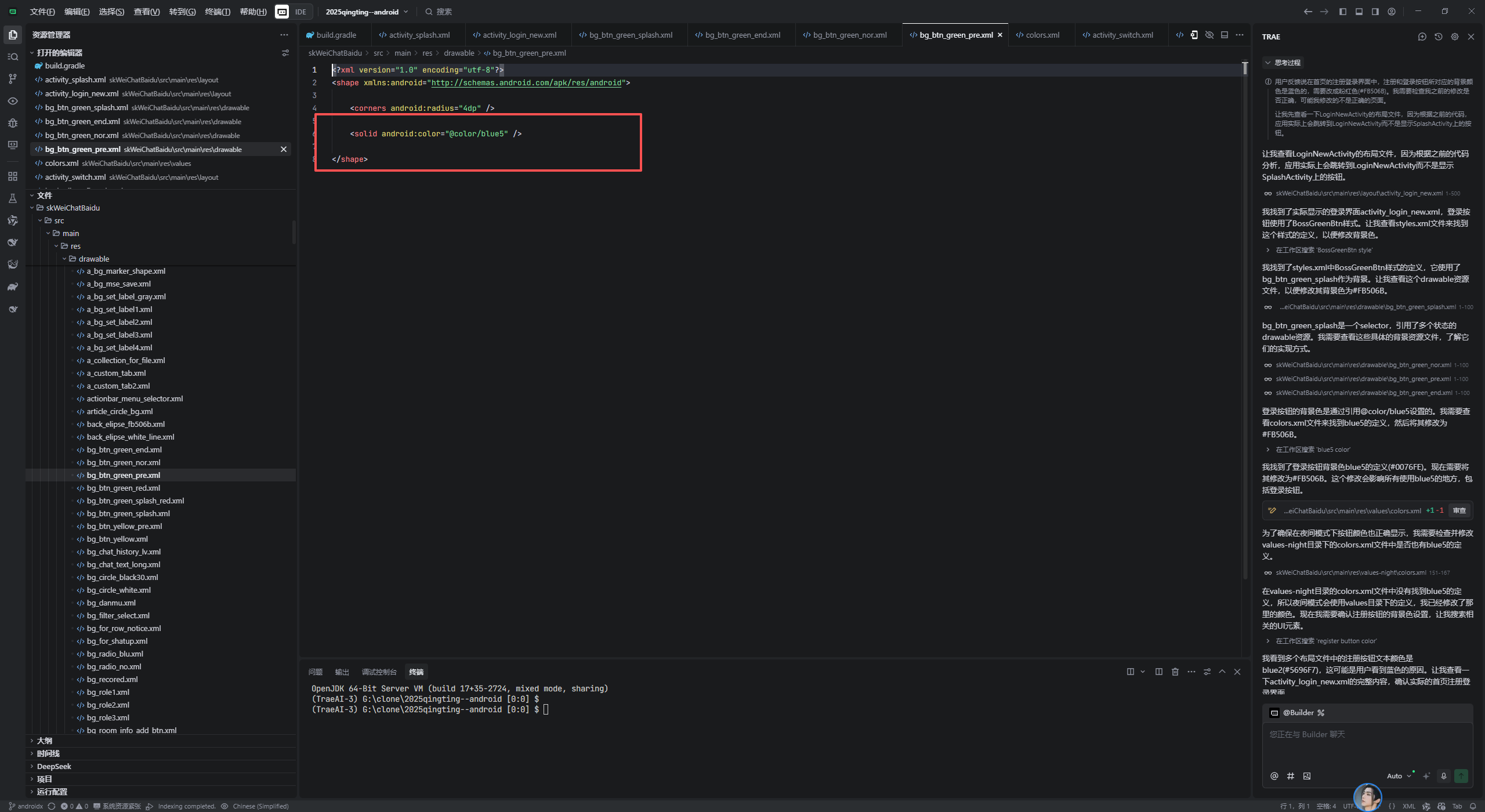
Task: Click the voice input microphone button
Action: (x=1443, y=776)
